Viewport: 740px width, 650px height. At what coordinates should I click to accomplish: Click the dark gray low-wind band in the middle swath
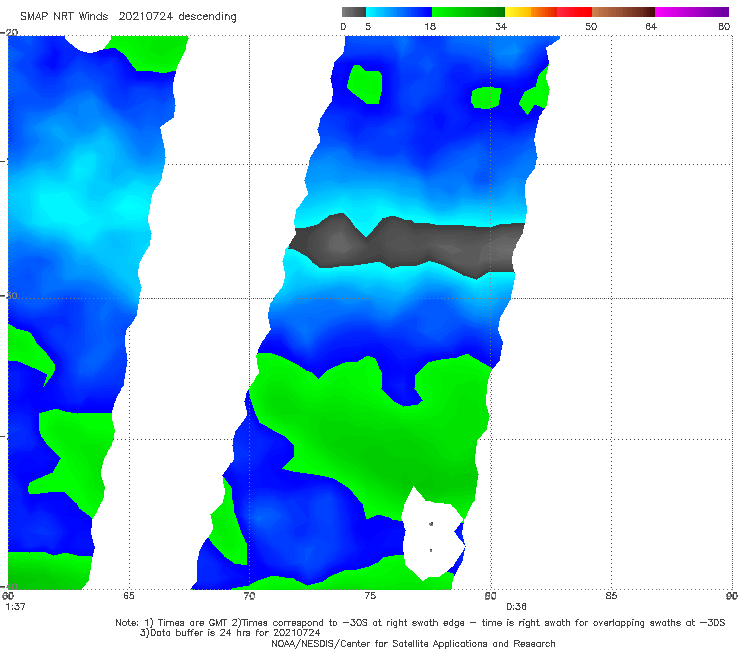406,245
